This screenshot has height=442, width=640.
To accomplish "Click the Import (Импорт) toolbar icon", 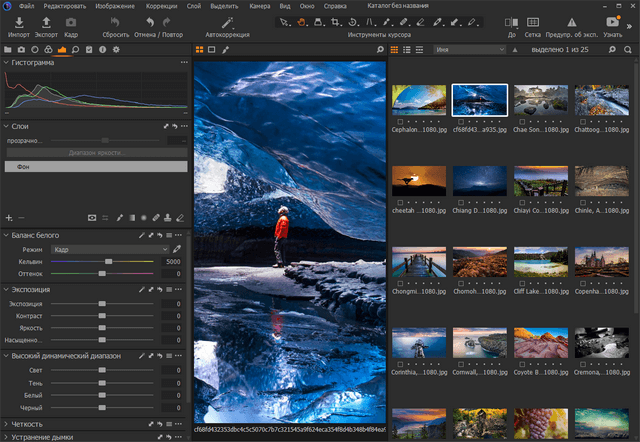I will click(18, 22).
